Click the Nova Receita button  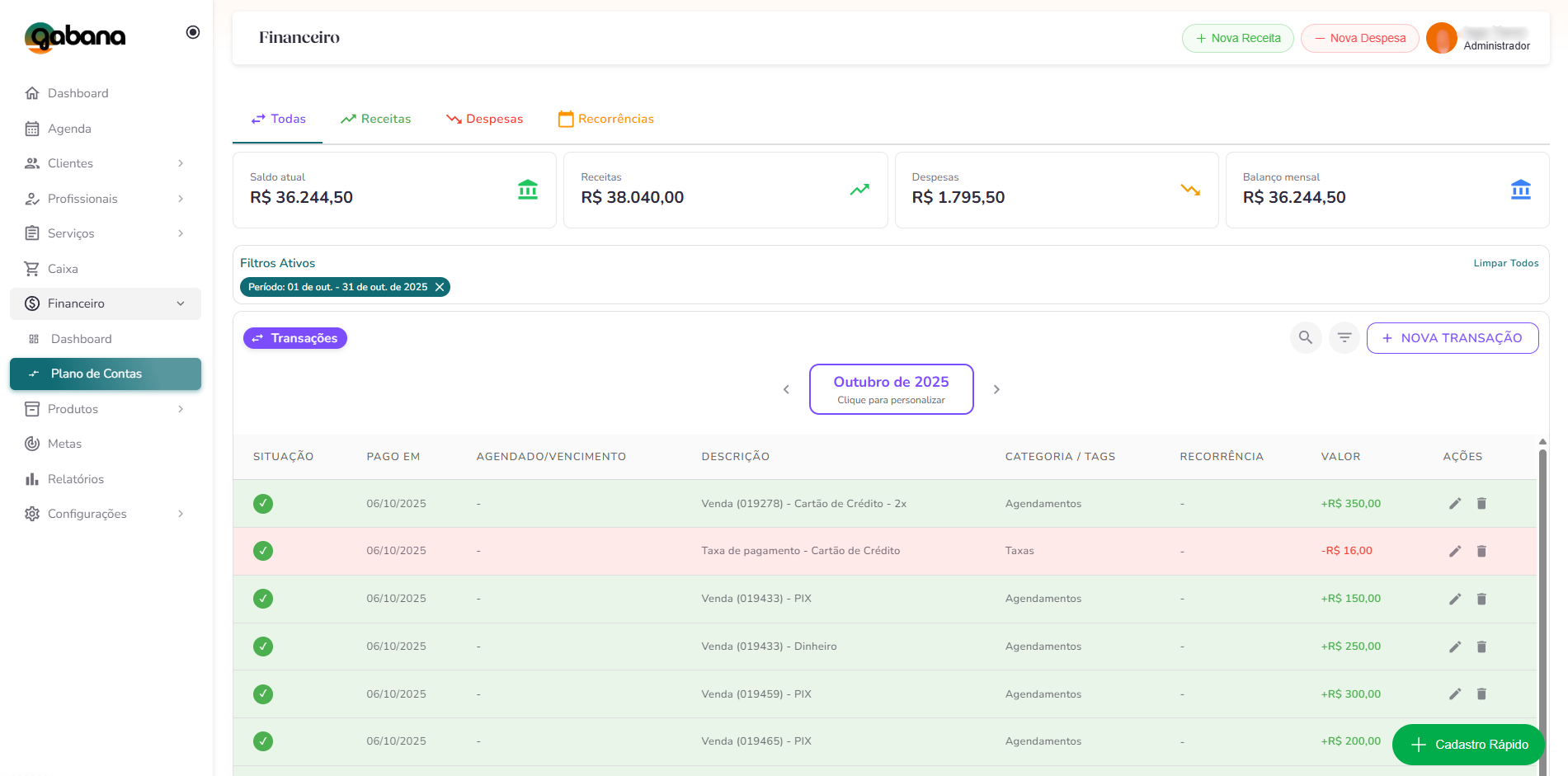click(x=1237, y=38)
